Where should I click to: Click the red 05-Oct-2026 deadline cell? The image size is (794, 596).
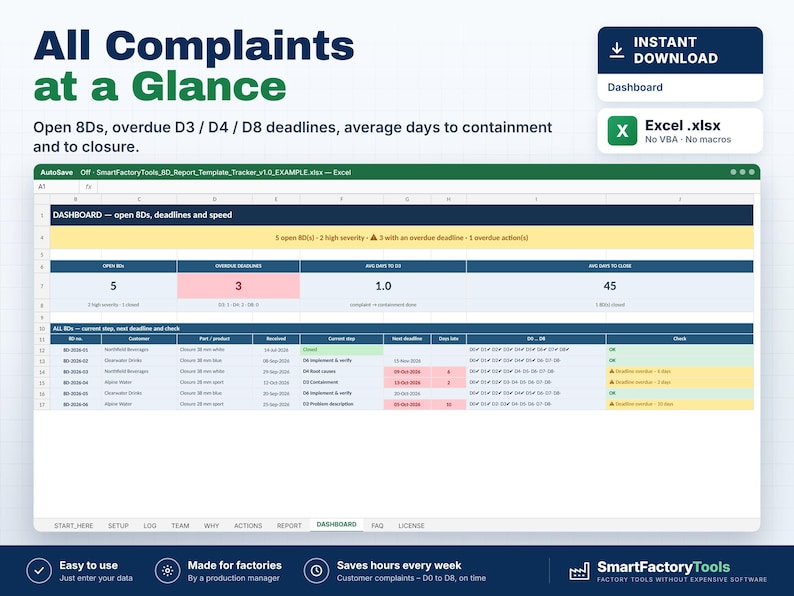click(407, 405)
